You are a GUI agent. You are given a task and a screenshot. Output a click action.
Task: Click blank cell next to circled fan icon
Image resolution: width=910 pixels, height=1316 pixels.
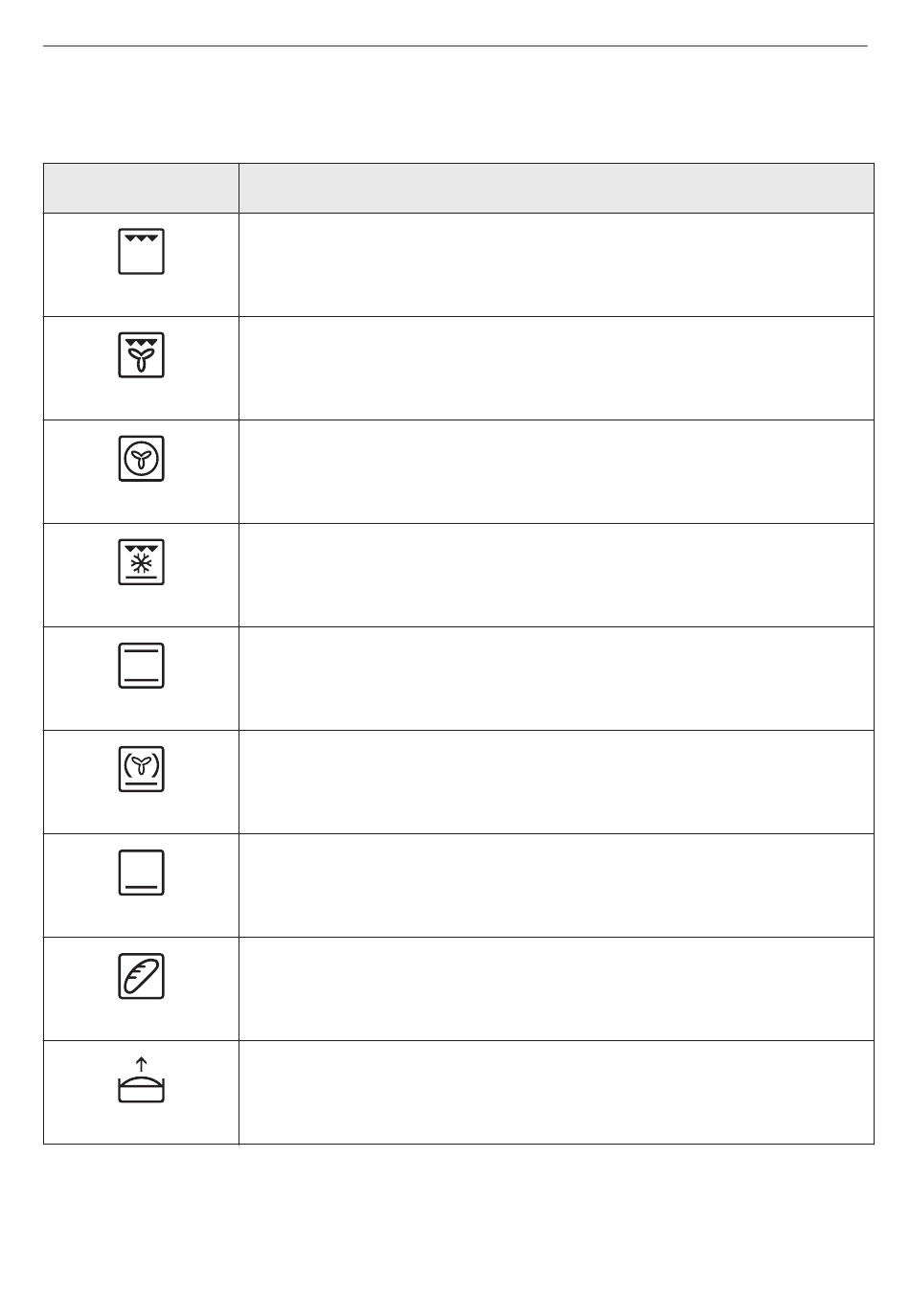click(x=557, y=471)
